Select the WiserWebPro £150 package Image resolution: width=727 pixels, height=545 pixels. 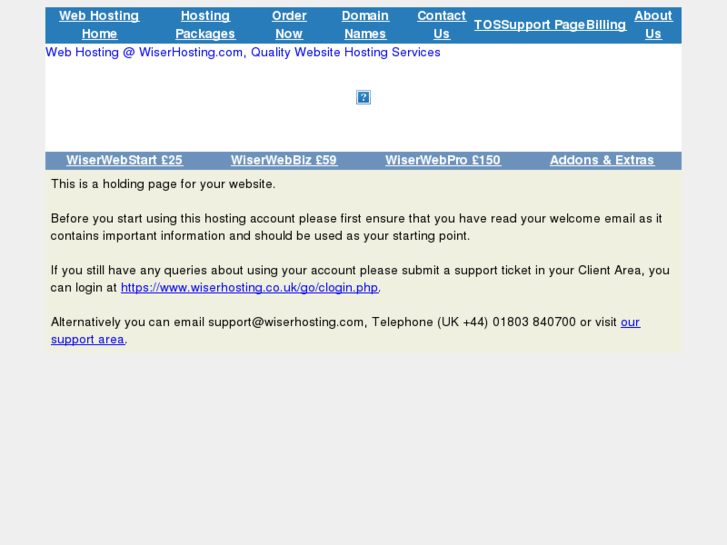(x=443, y=160)
